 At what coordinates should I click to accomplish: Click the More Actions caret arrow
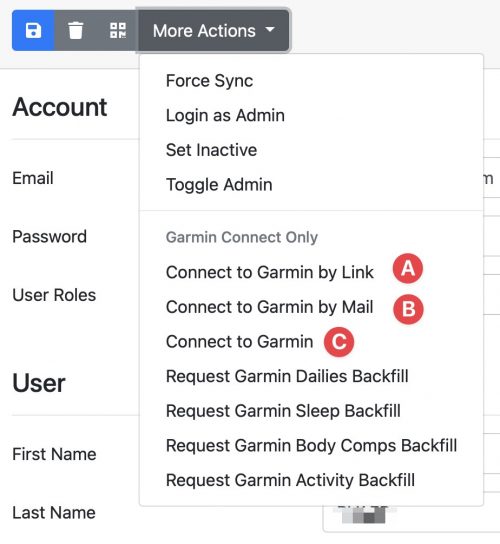coord(270,30)
